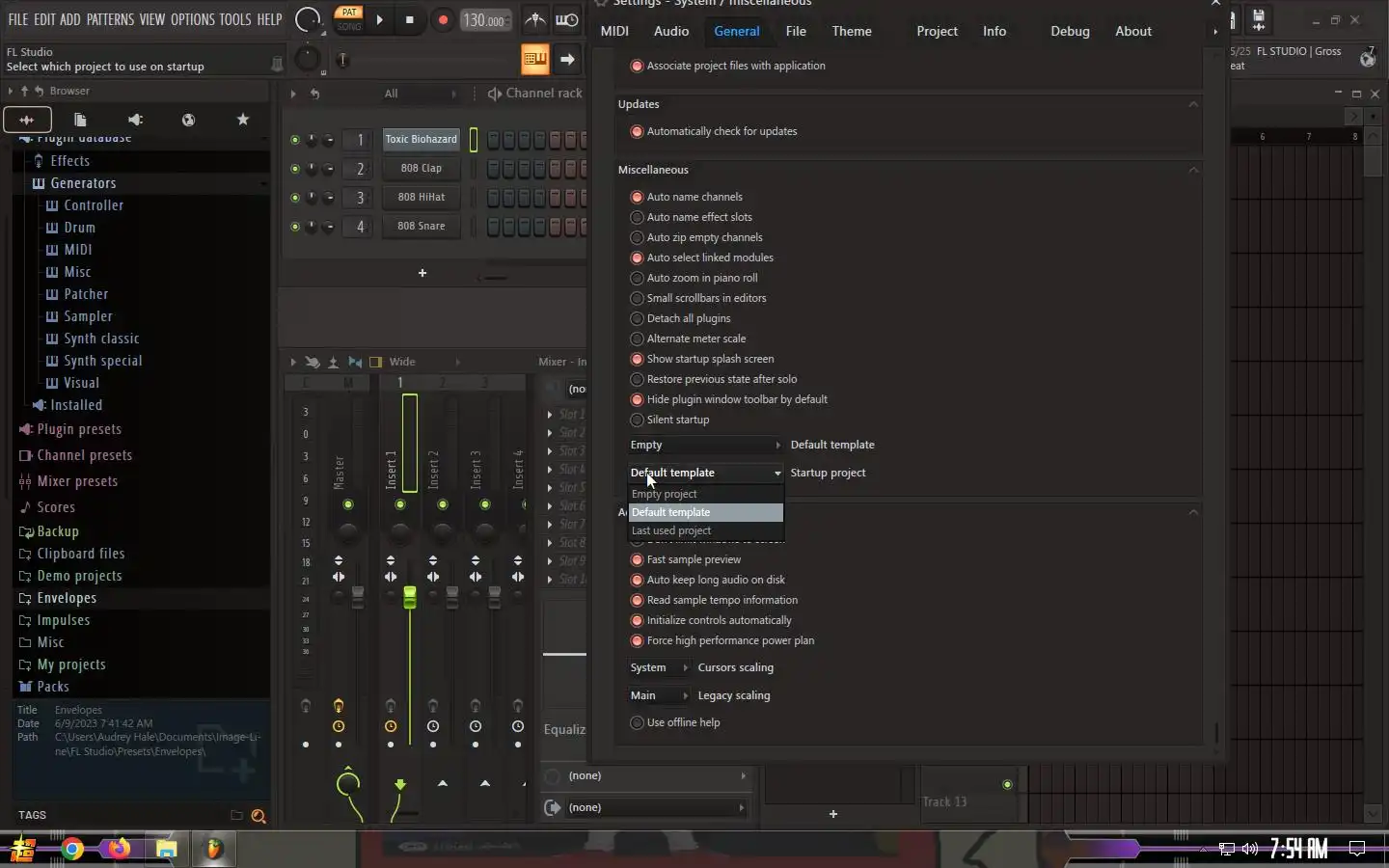The width and height of the screenshot is (1389, 868).
Task: Select browser plugins speaker tab icon
Action: click(135, 120)
